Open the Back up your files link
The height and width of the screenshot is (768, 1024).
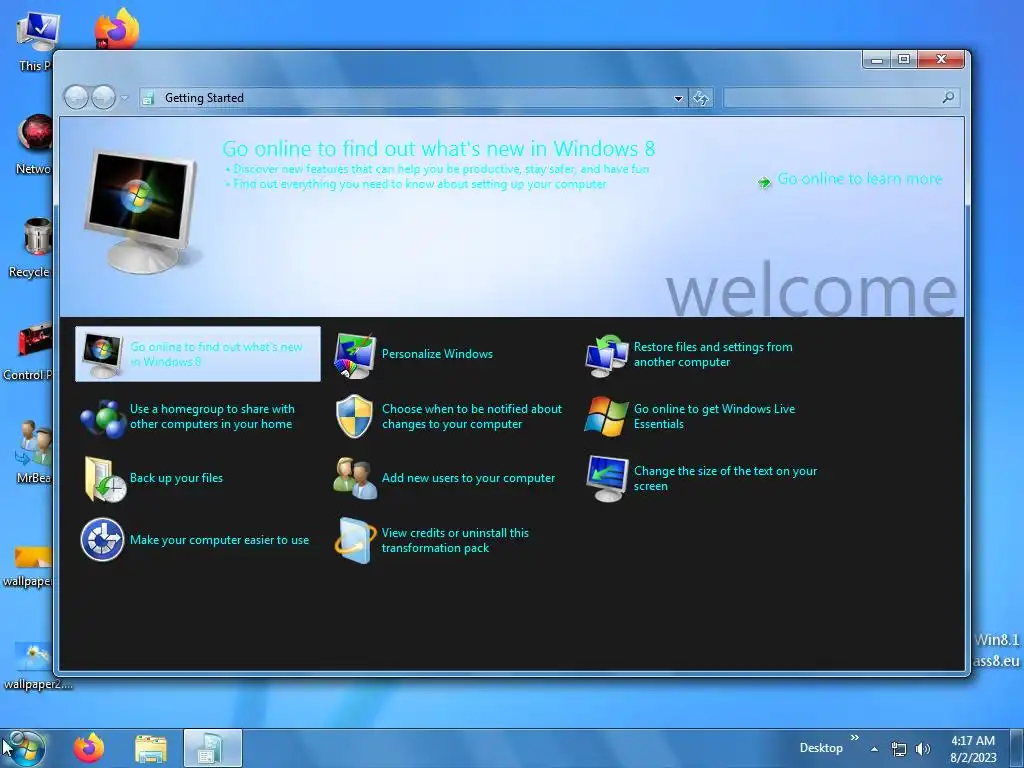(x=176, y=478)
